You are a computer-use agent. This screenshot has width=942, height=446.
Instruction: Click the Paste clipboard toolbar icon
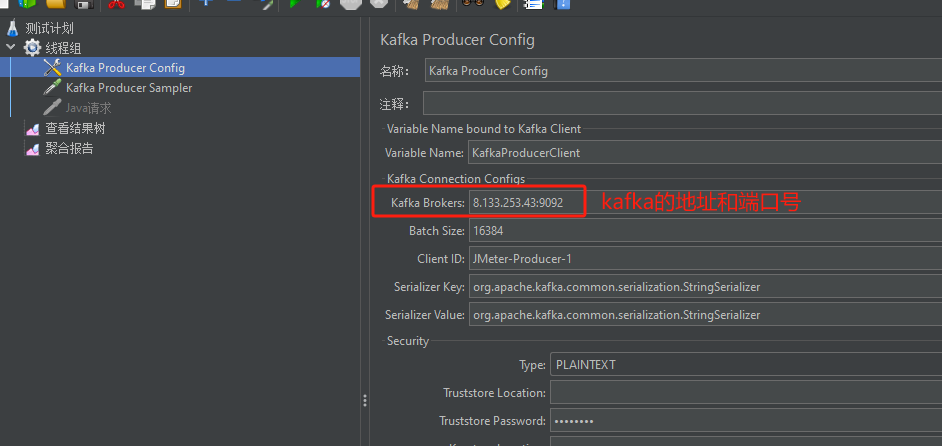pyautogui.click(x=172, y=3)
